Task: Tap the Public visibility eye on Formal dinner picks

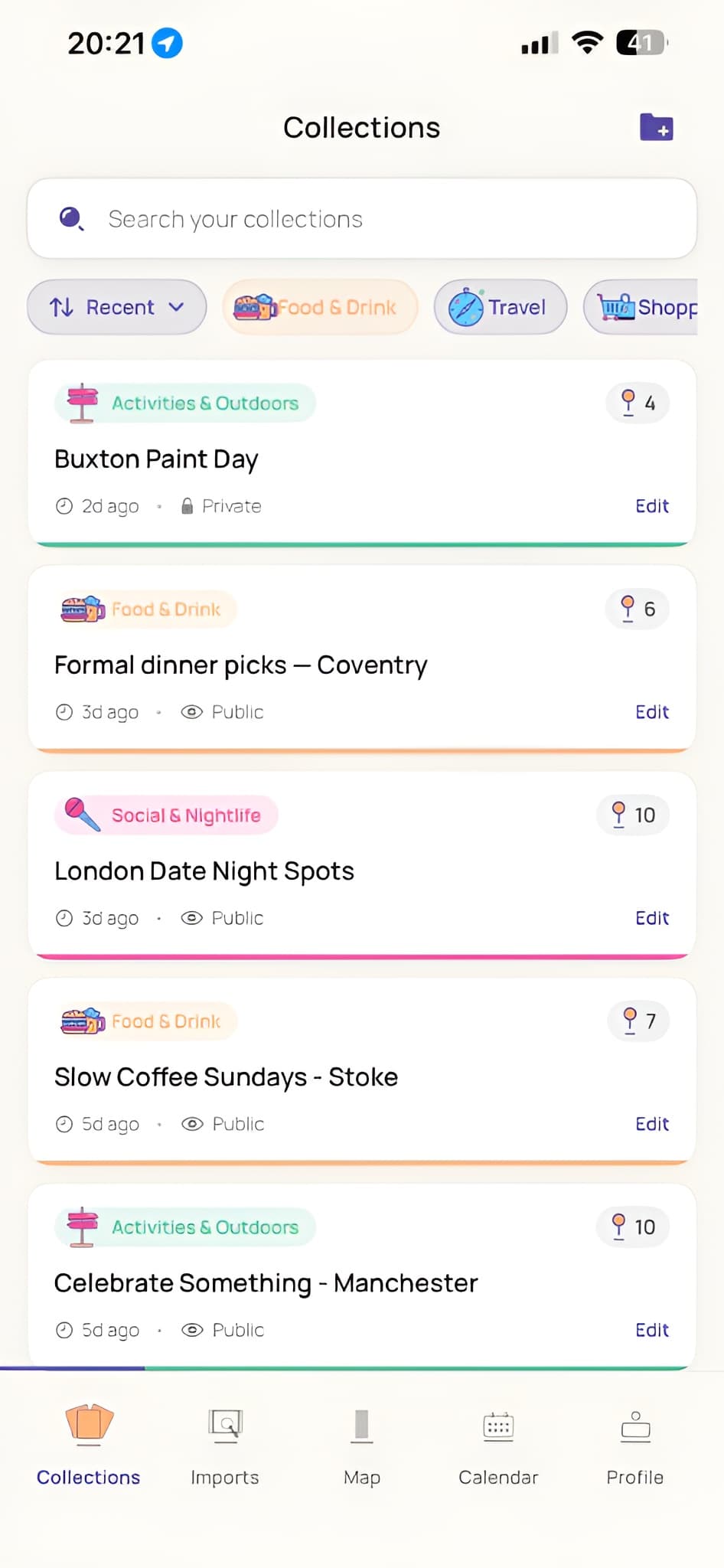Action: tap(191, 712)
